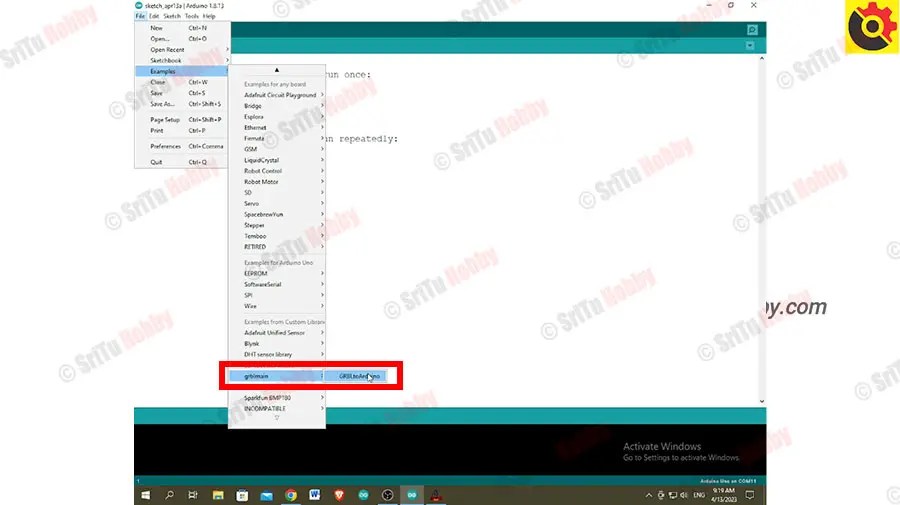Open the Edit menu

[x=154, y=16]
